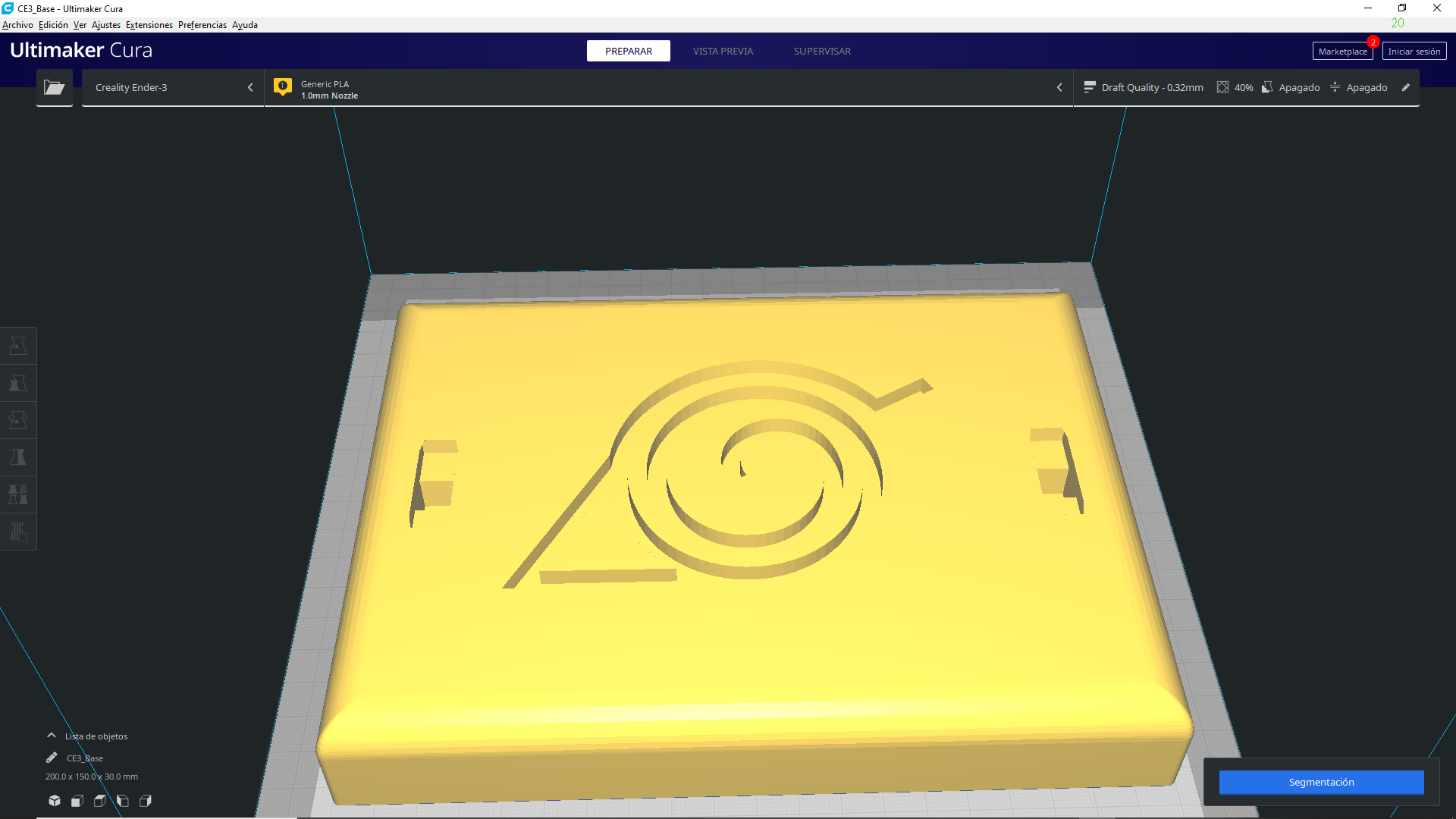Switch to right side view cube icon
This screenshot has width=1456, height=819.
point(146,801)
